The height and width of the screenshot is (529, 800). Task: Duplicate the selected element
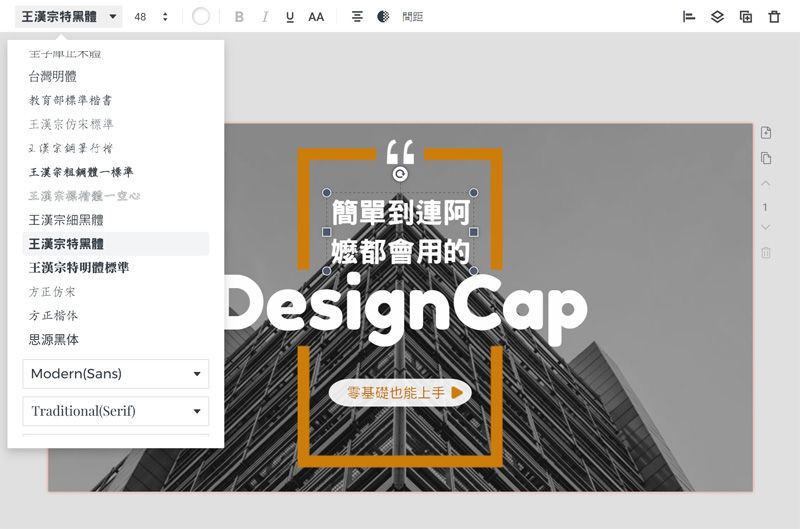[746, 17]
